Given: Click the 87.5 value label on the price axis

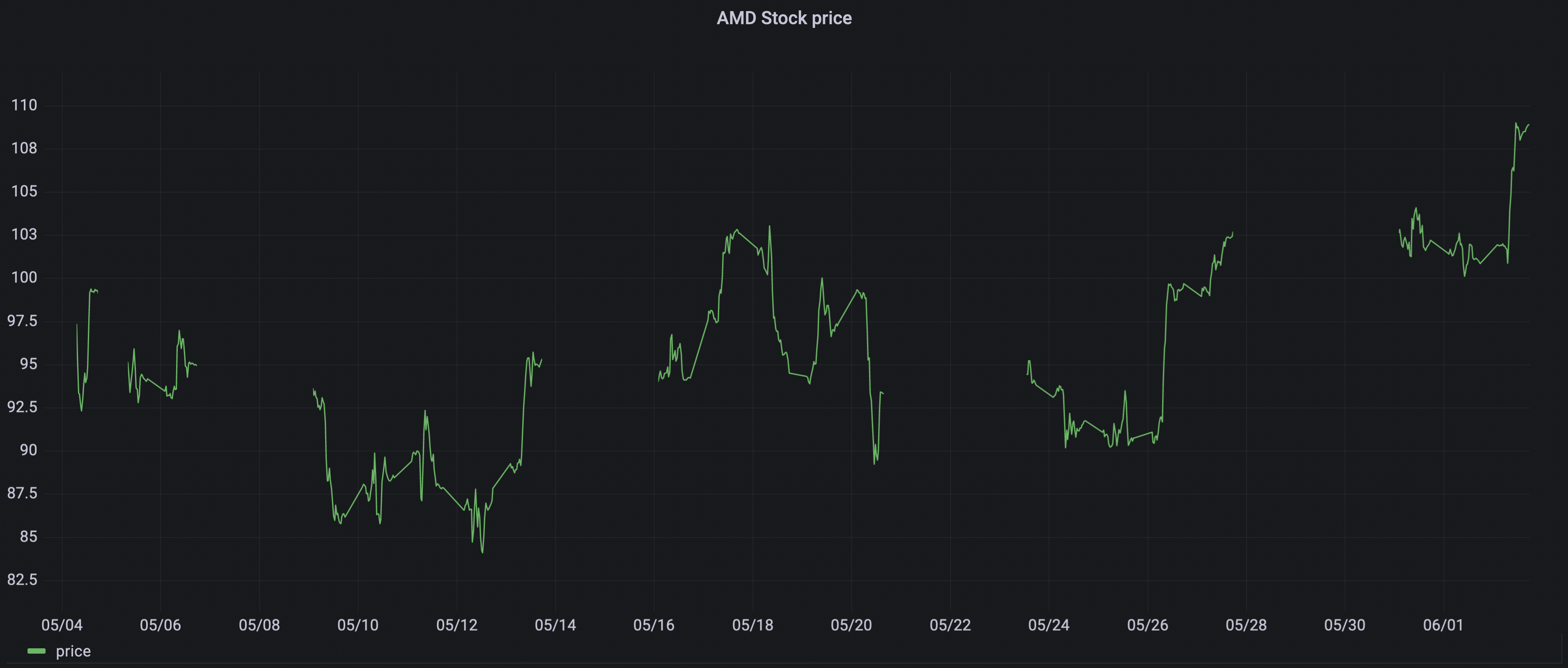Looking at the screenshot, I should [x=22, y=493].
